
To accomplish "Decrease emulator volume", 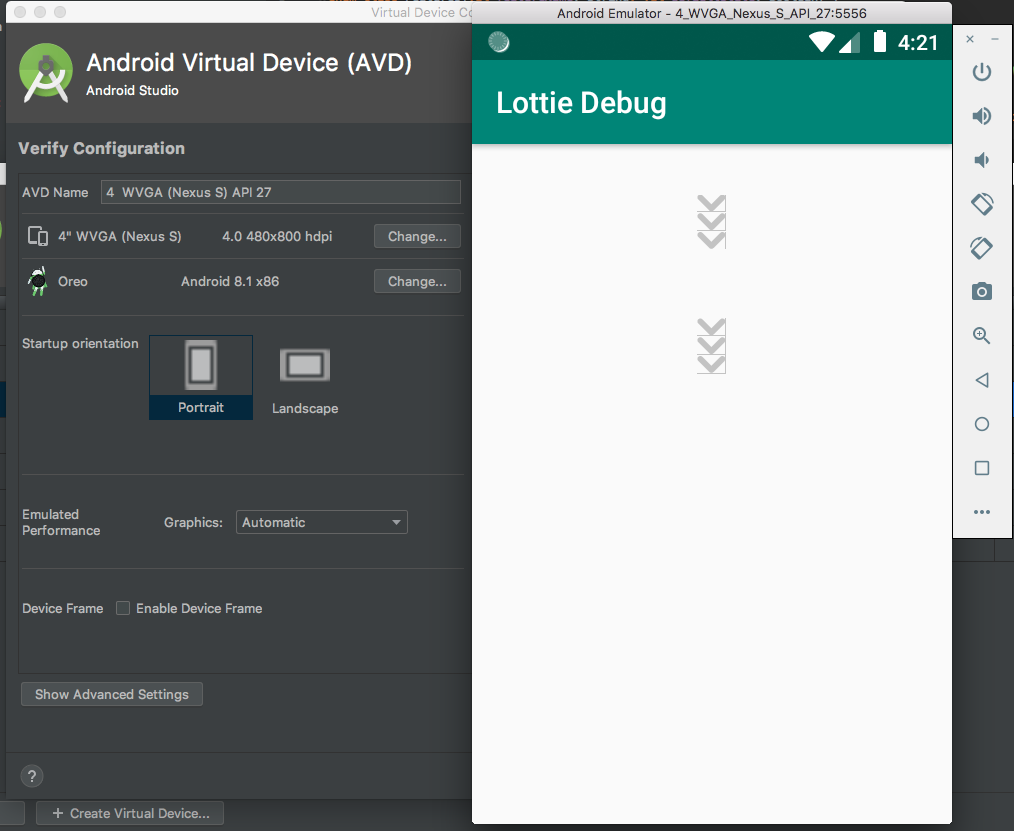I will click(x=981, y=159).
